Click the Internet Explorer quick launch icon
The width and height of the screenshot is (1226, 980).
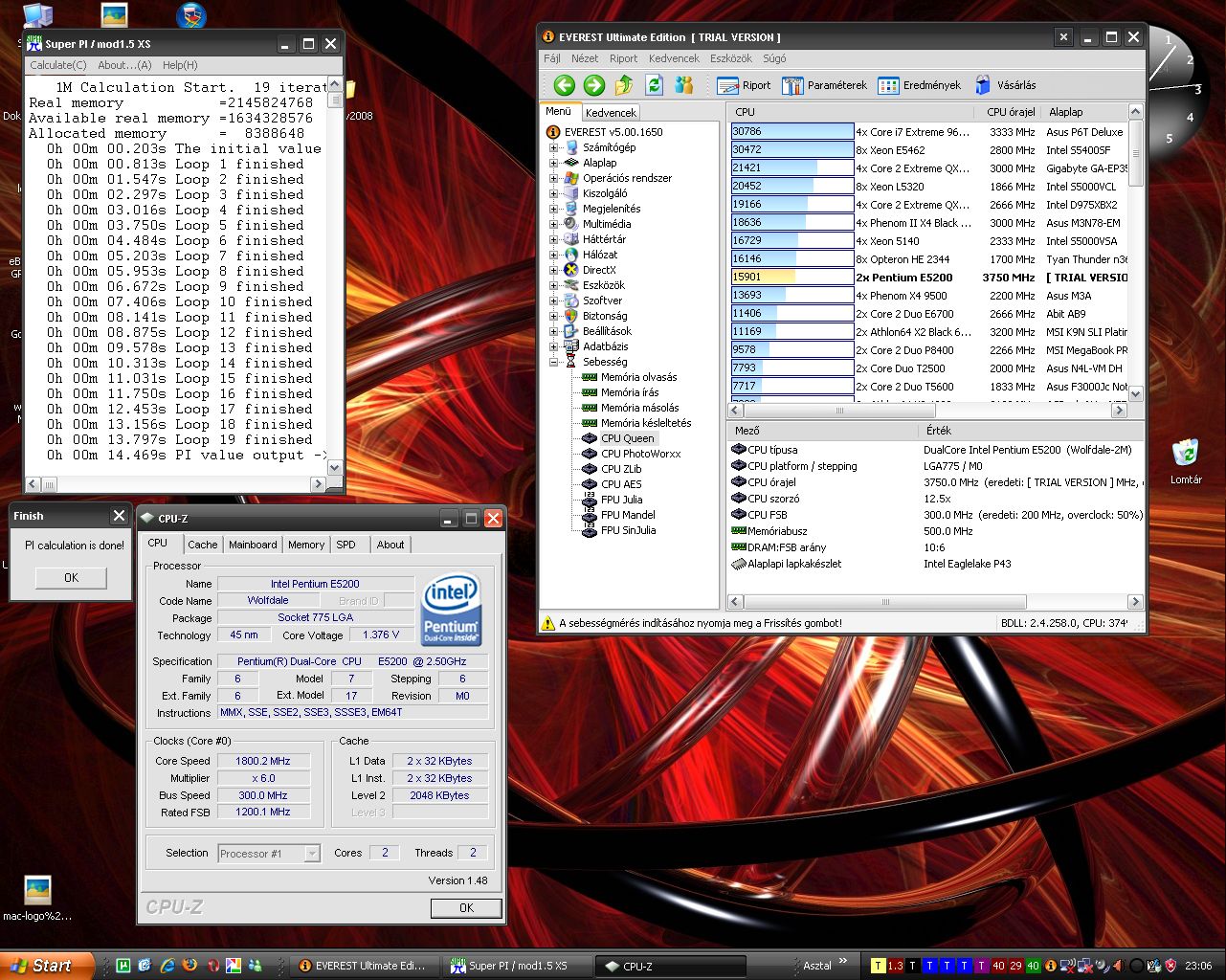point(167,966)
